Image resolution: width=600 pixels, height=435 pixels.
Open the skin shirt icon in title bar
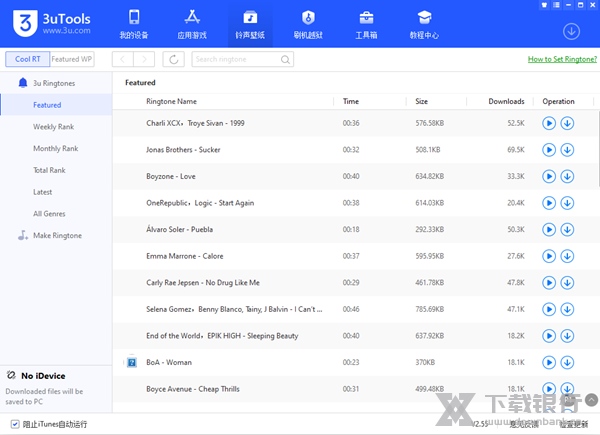[544, 5]
